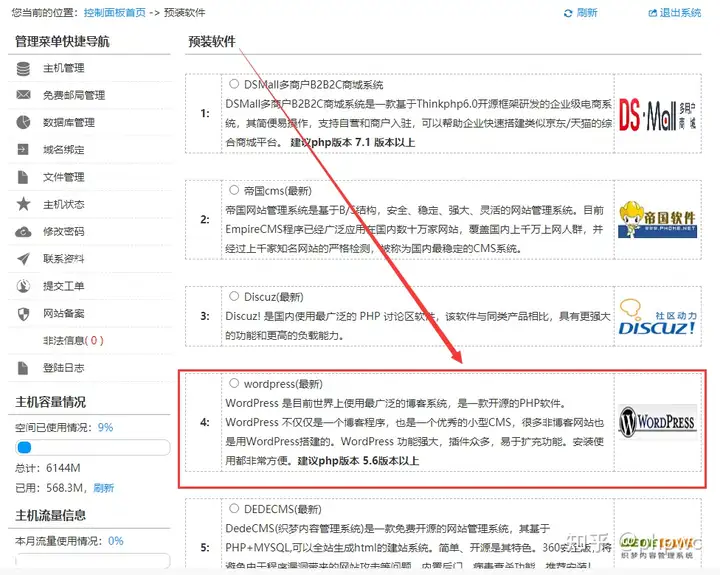Click the arrow box icon beside 域名绑定
Viewport: 720px width, 575px height.
coord(23,149)
